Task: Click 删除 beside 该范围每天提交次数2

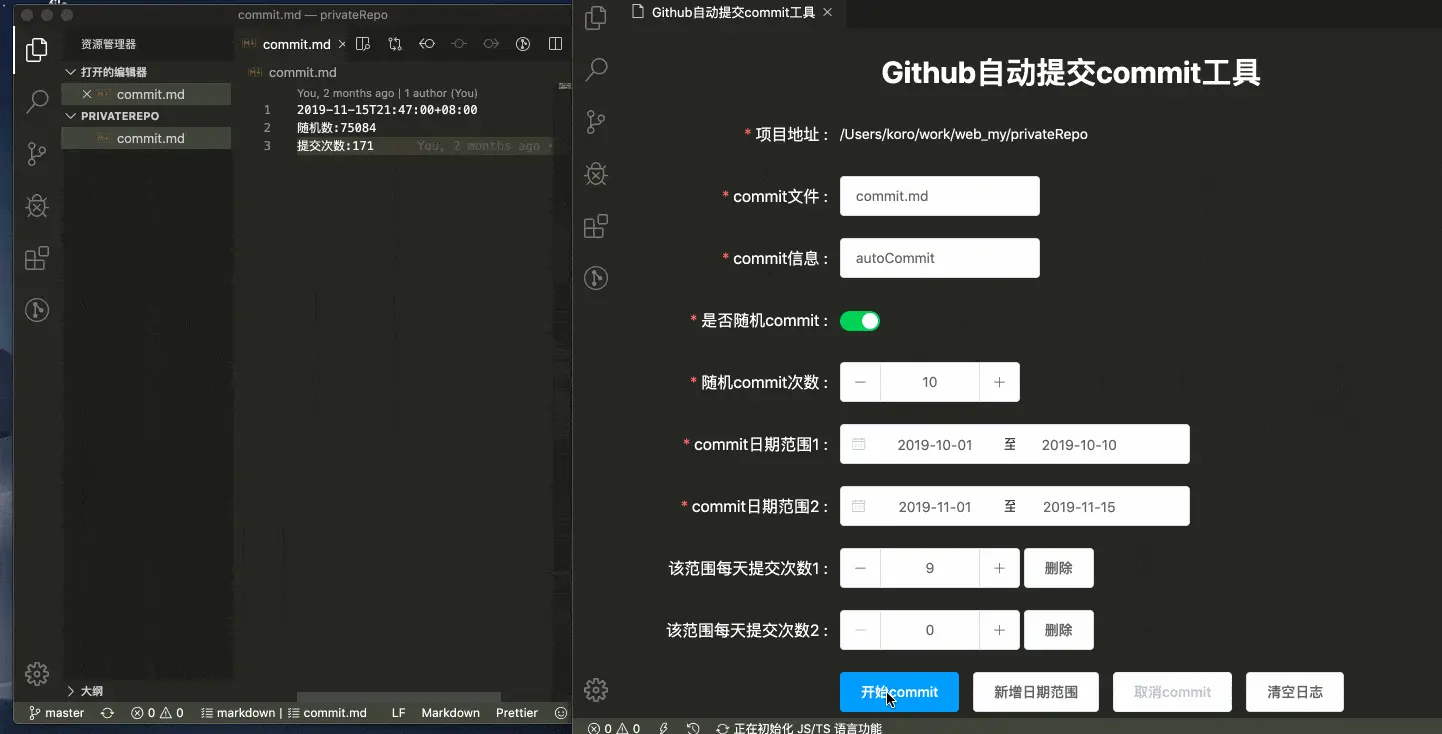Action: (1058, 630)
